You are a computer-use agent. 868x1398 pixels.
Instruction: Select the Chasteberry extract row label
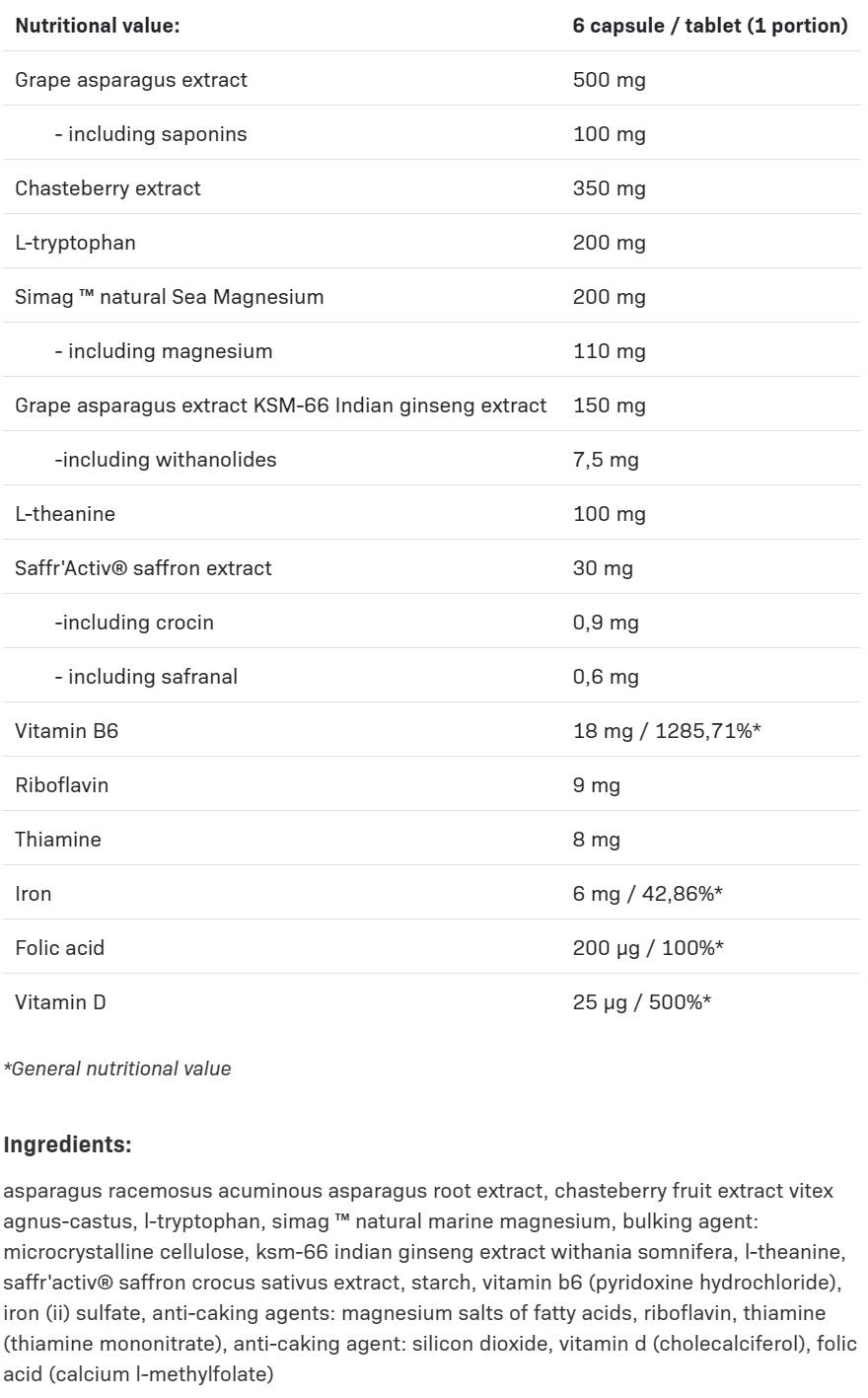[x=108, y=188]
